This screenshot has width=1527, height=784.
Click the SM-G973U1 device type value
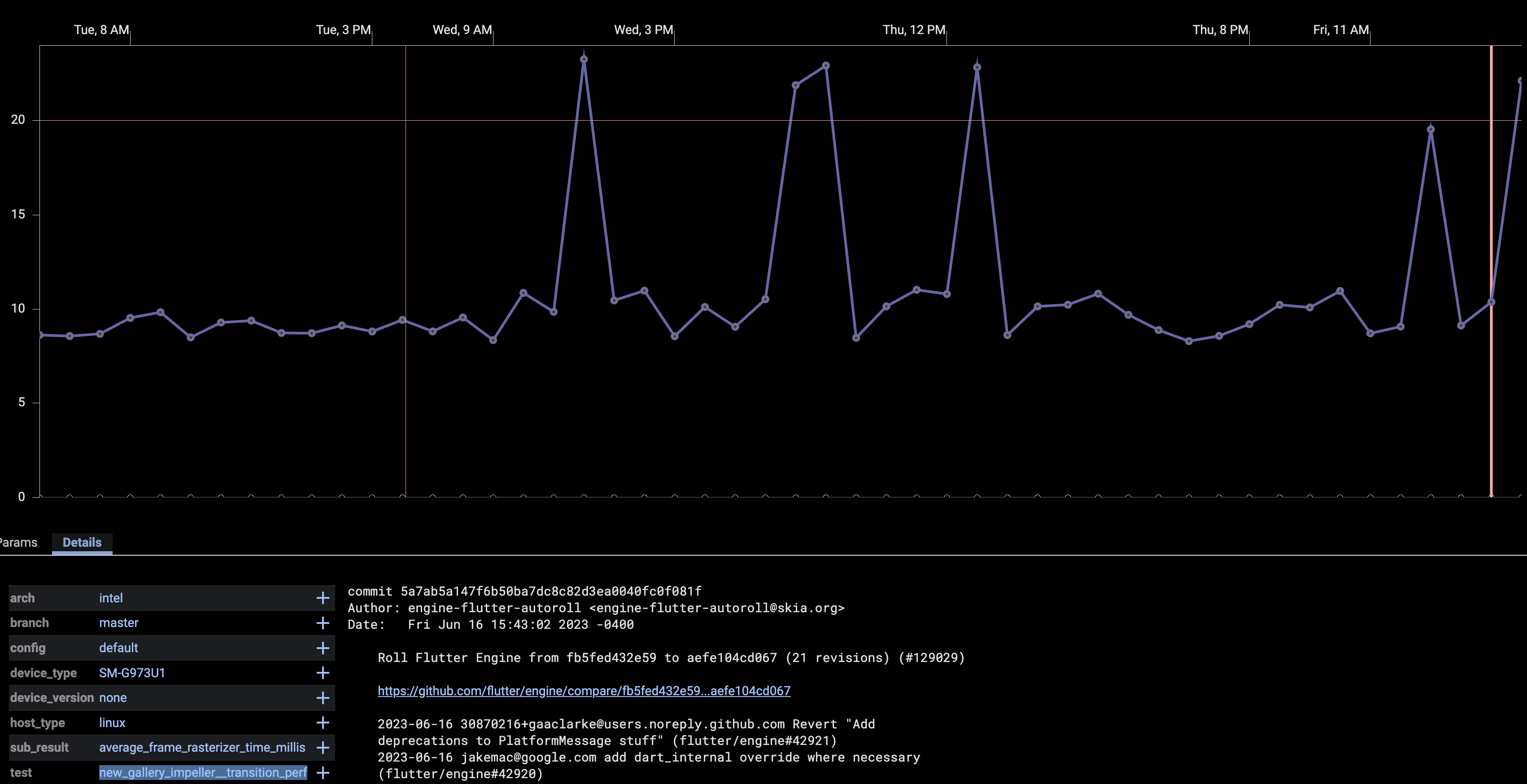pyautogui.click(x=131, y=673)
